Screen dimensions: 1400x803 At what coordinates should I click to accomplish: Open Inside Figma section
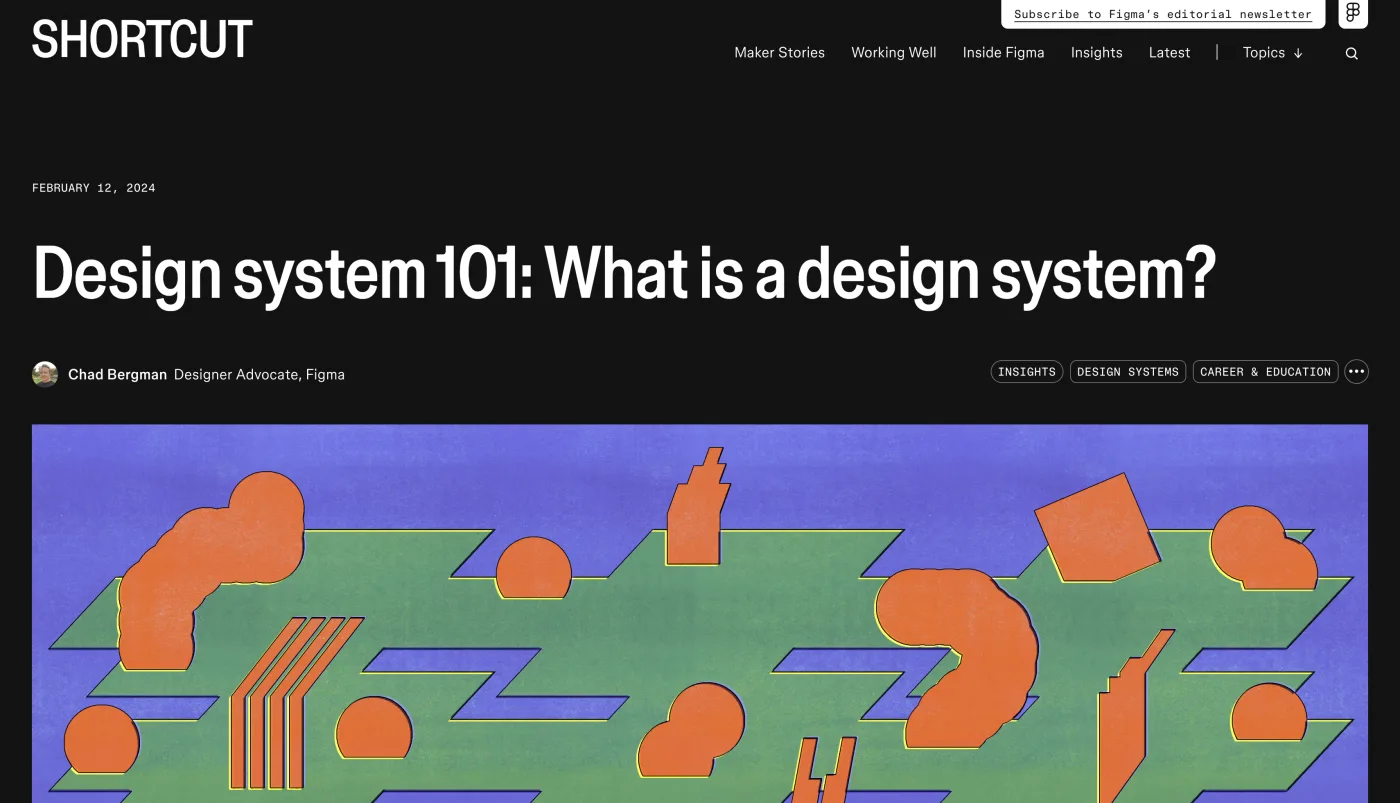pyautogui.click(x=1003, y=53)
